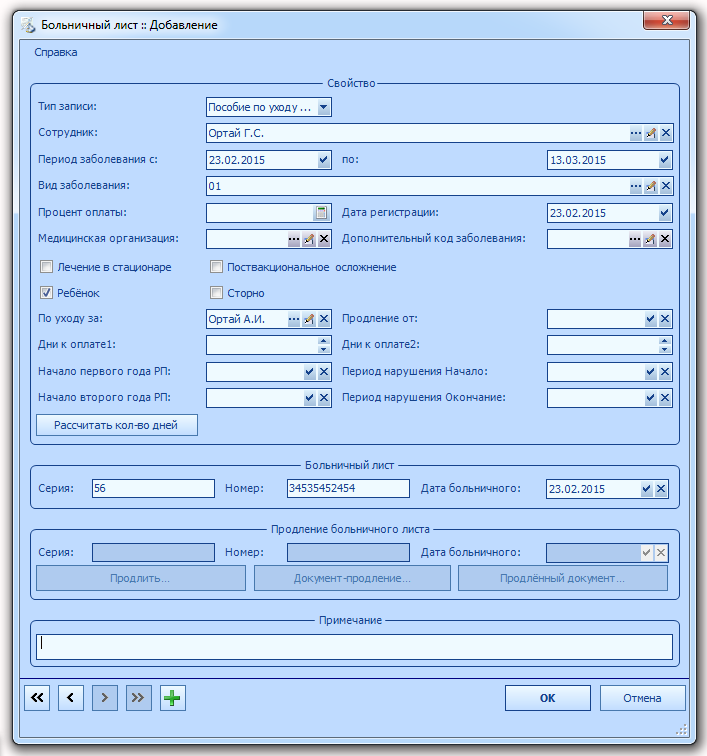Uncheck the Ребёнок checkbox

click(46, 293)
